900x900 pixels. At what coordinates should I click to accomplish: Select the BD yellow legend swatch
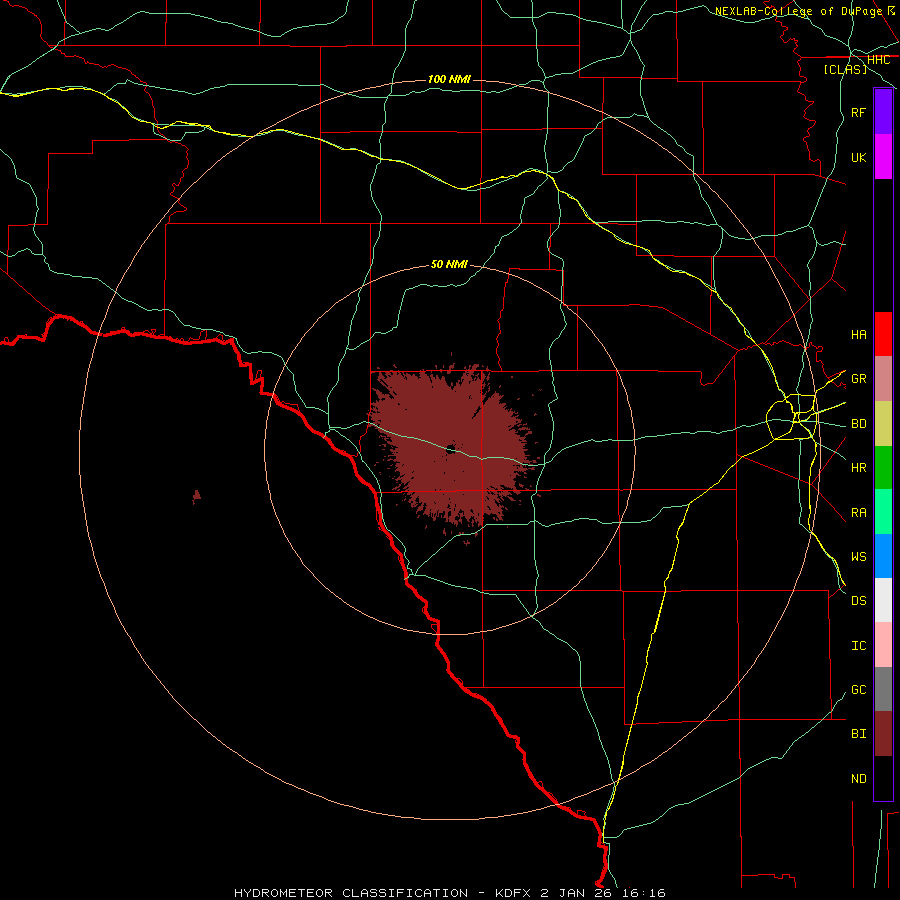883,424
